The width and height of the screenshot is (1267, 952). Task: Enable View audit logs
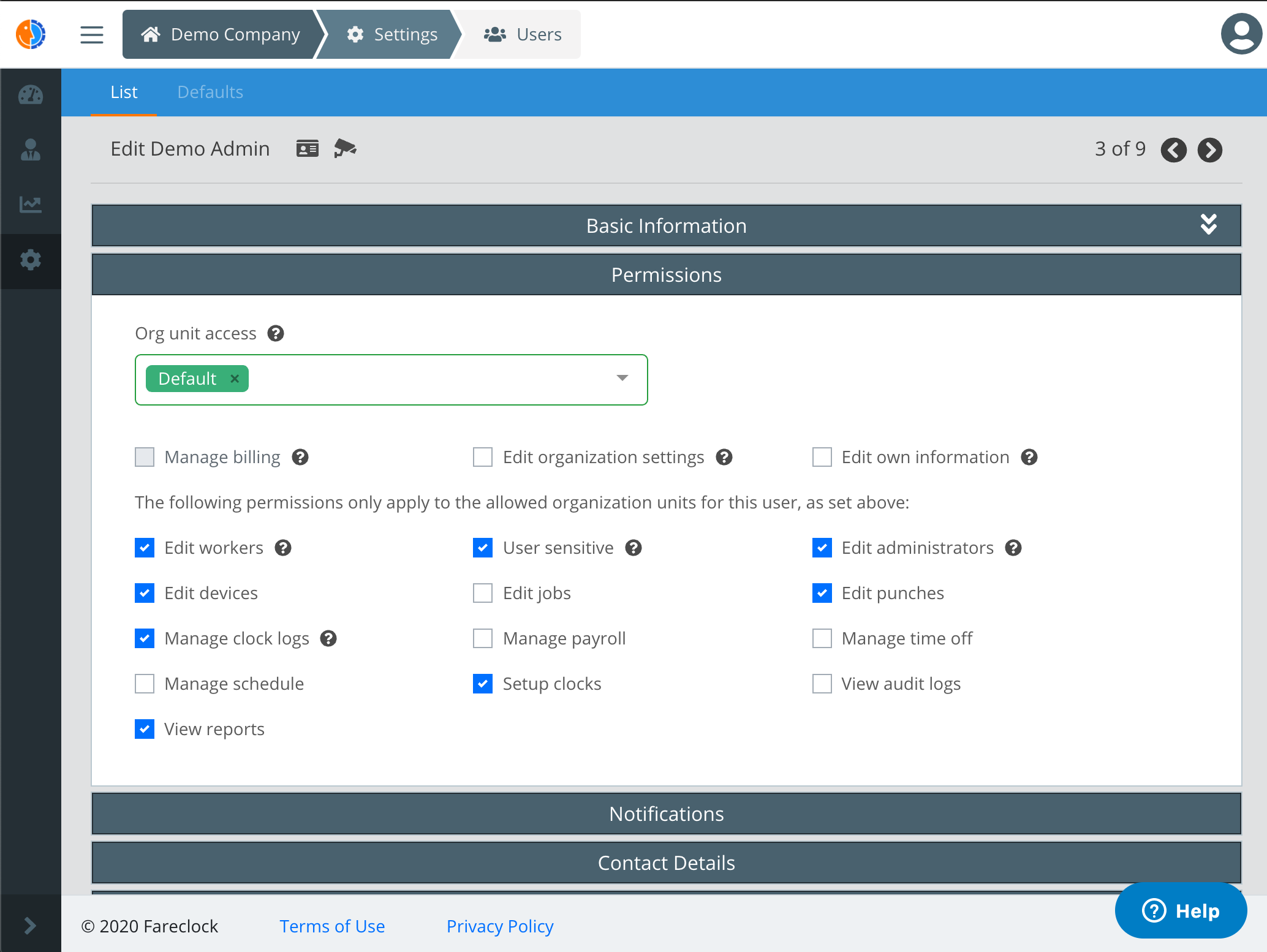coord(822,684)
